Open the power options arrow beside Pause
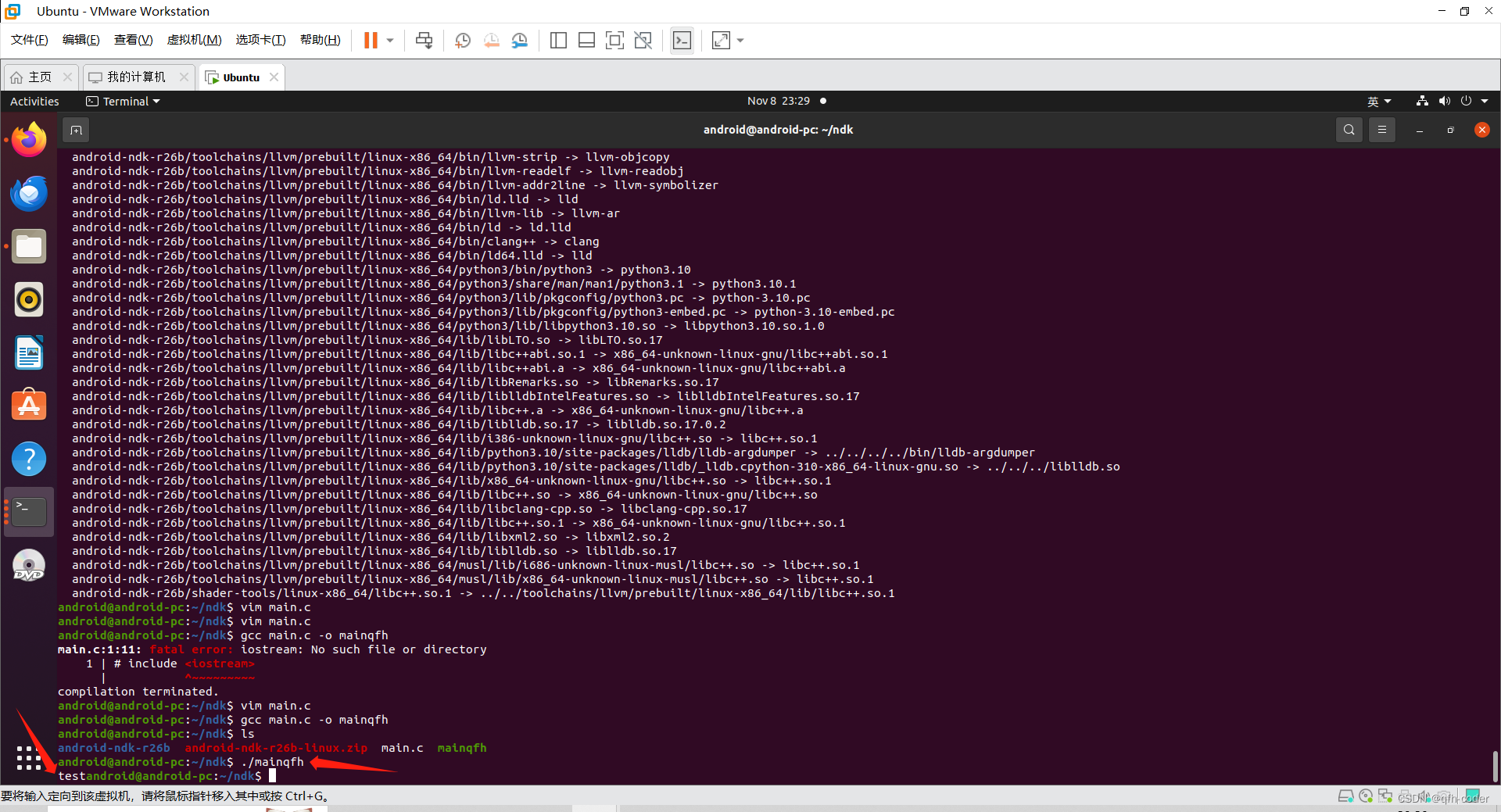The width and height of the screenshot is (1501, 812). (390, 40)
